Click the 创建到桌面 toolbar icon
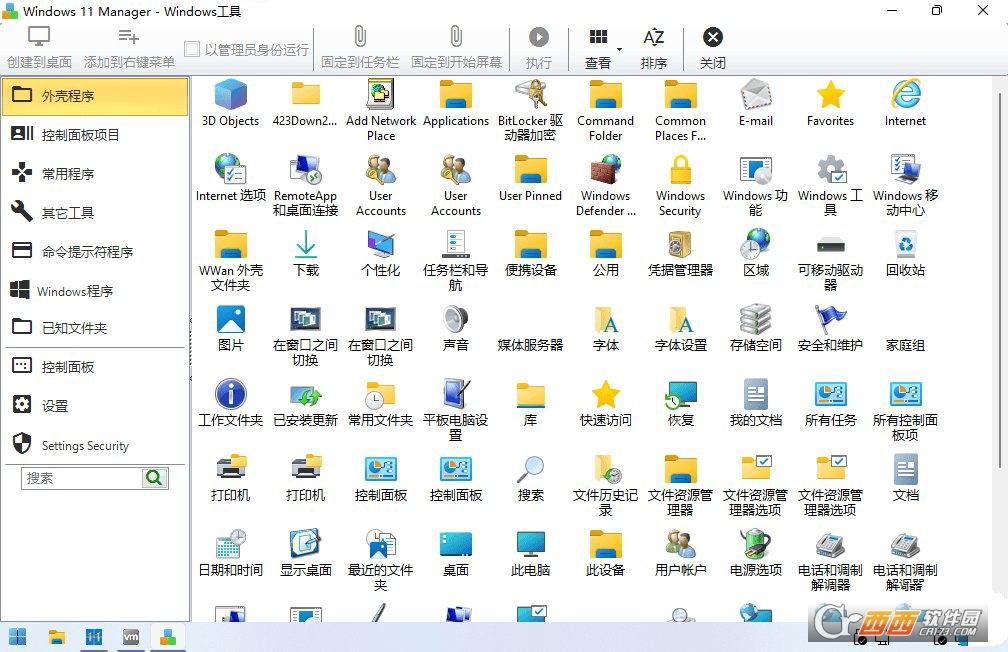Screen dimensions: 1008x652 coord(39,37)
